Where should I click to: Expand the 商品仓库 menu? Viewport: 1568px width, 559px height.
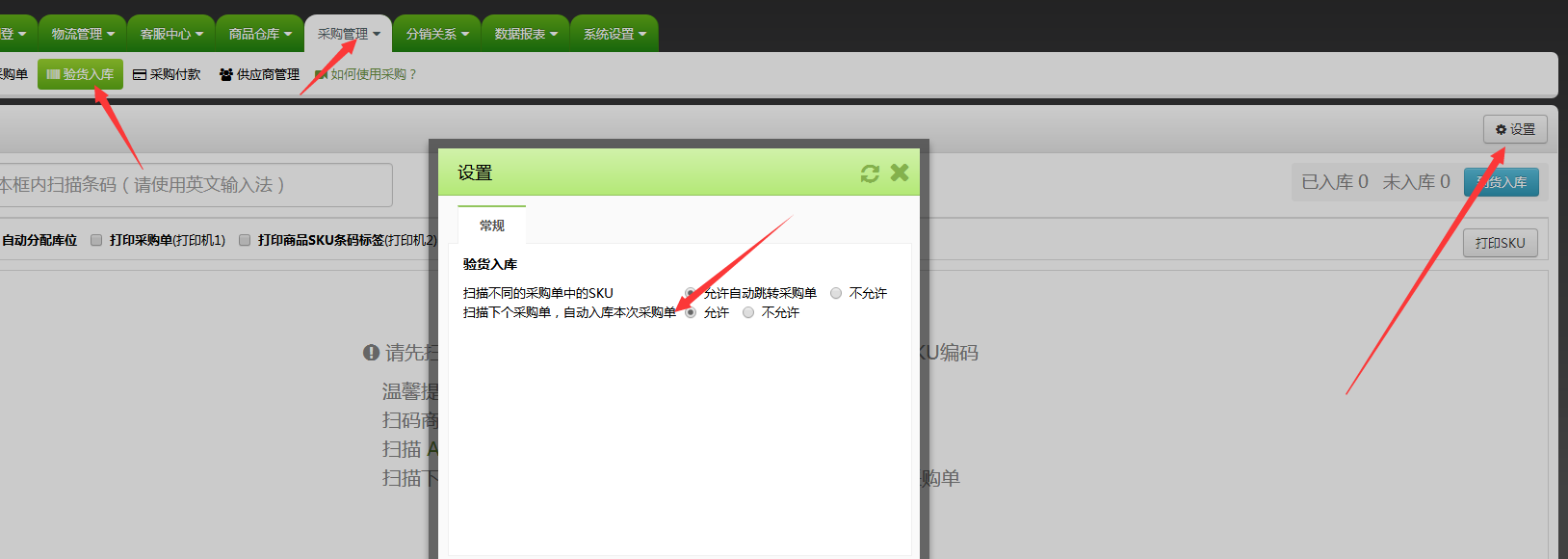coord(260,34)
